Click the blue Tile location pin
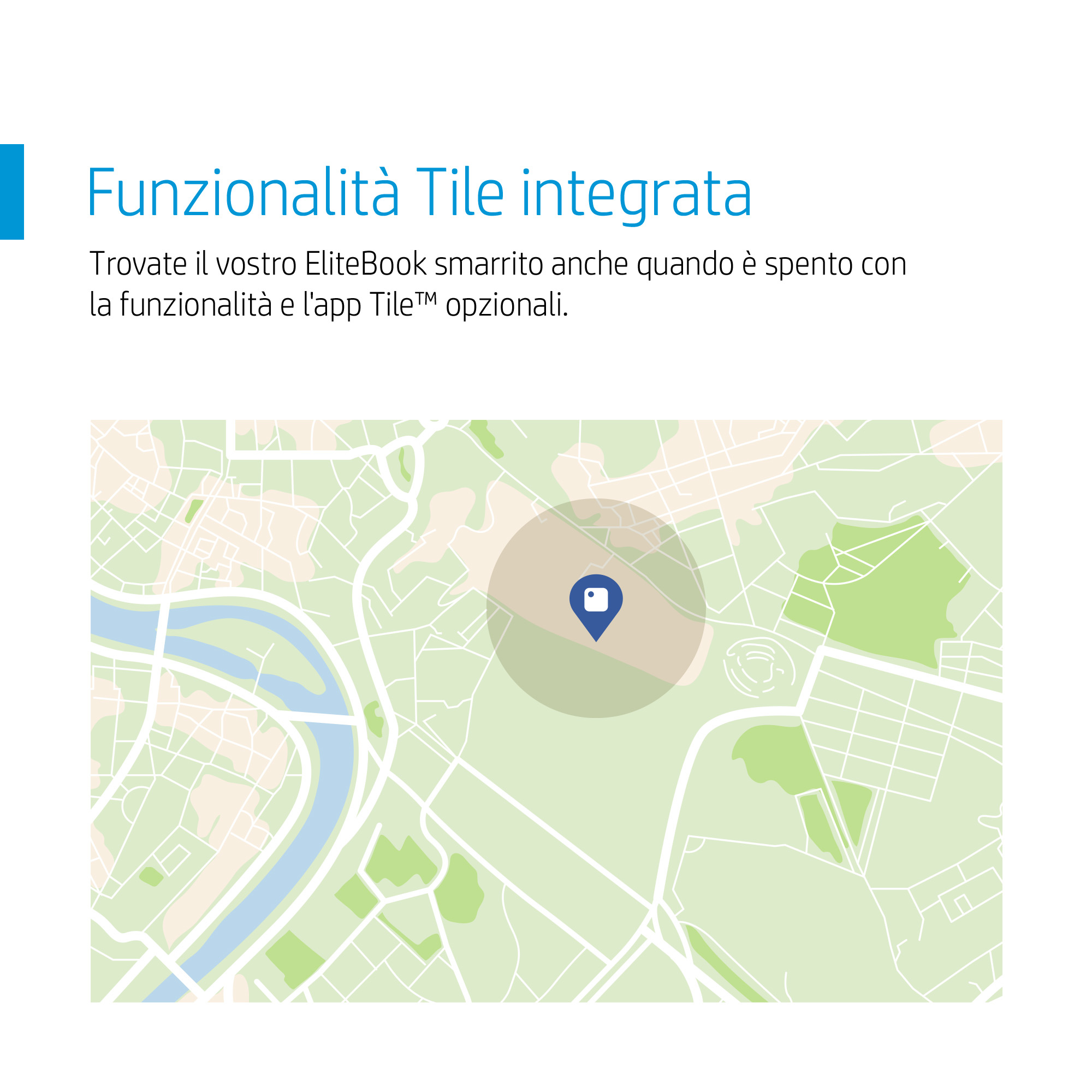Viewport: 1092px width, 1092px height. point(596,608)
